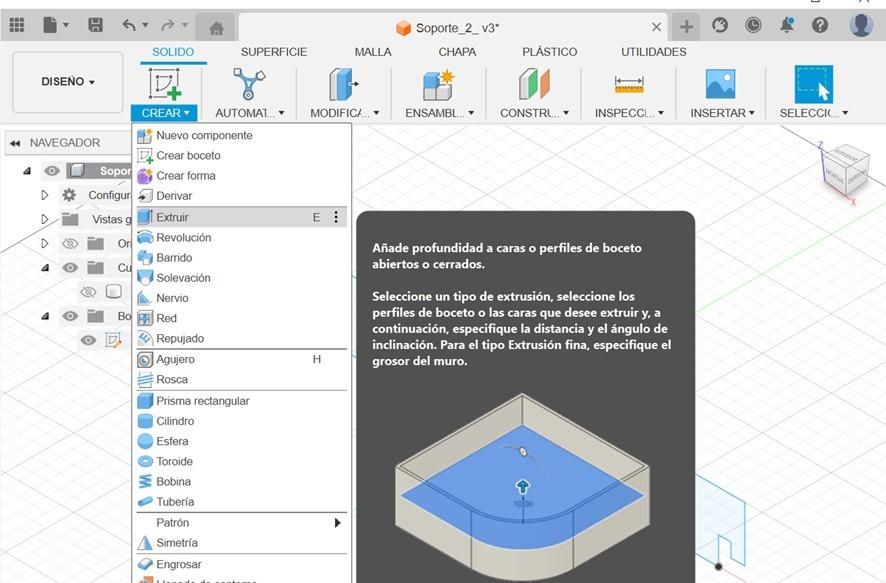886x583 pixels.
Task: Collapse the NAVEGADOR browser panel arrows
Action: 15,143
